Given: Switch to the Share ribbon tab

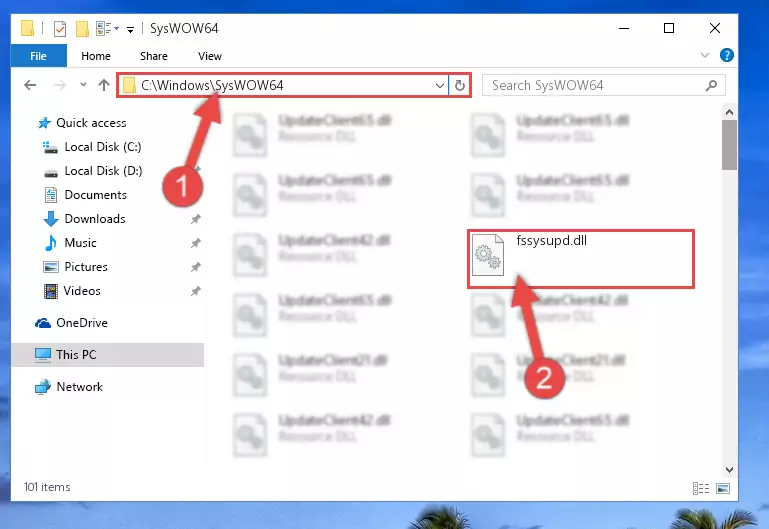Looking at the screenshot, I should (154, 56).
